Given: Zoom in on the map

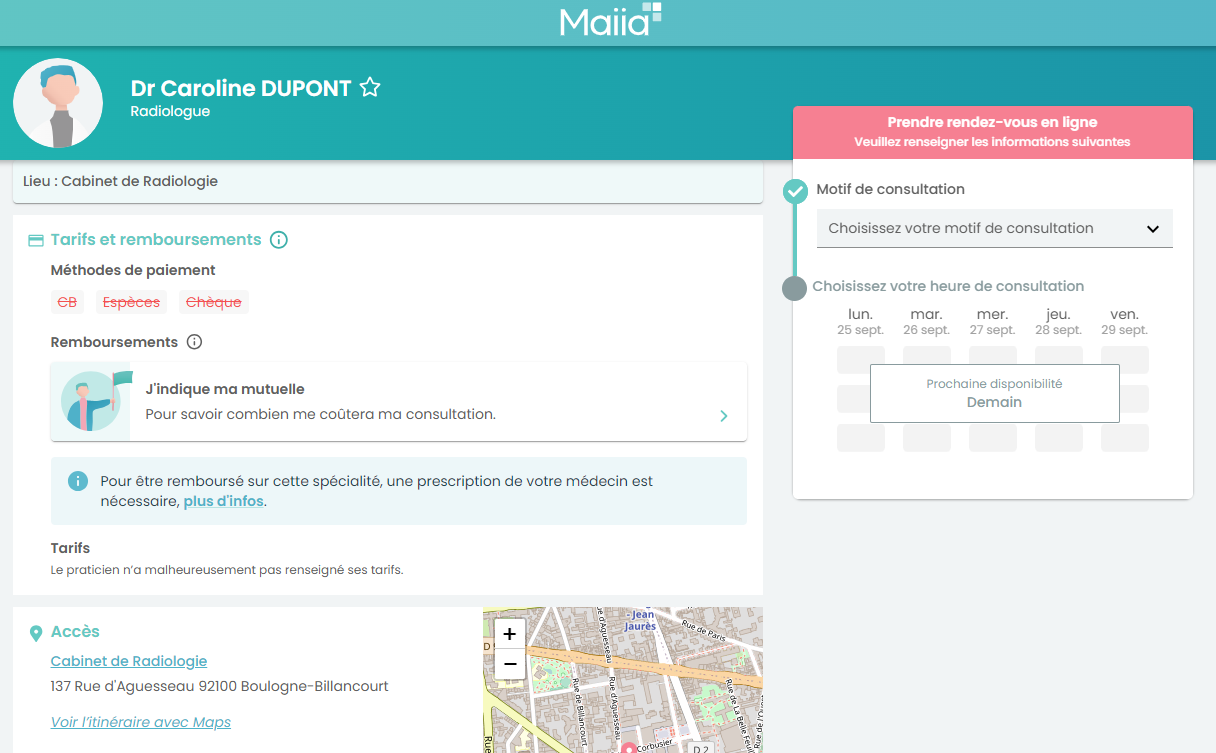Looking at the screenshot, I should tap(509, 634).
